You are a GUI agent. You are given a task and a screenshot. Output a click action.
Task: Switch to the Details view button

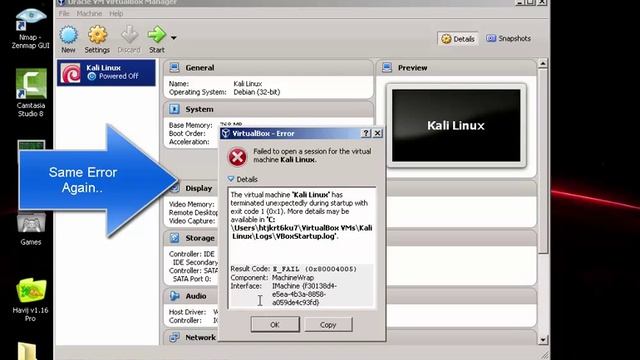click(458, 39)
